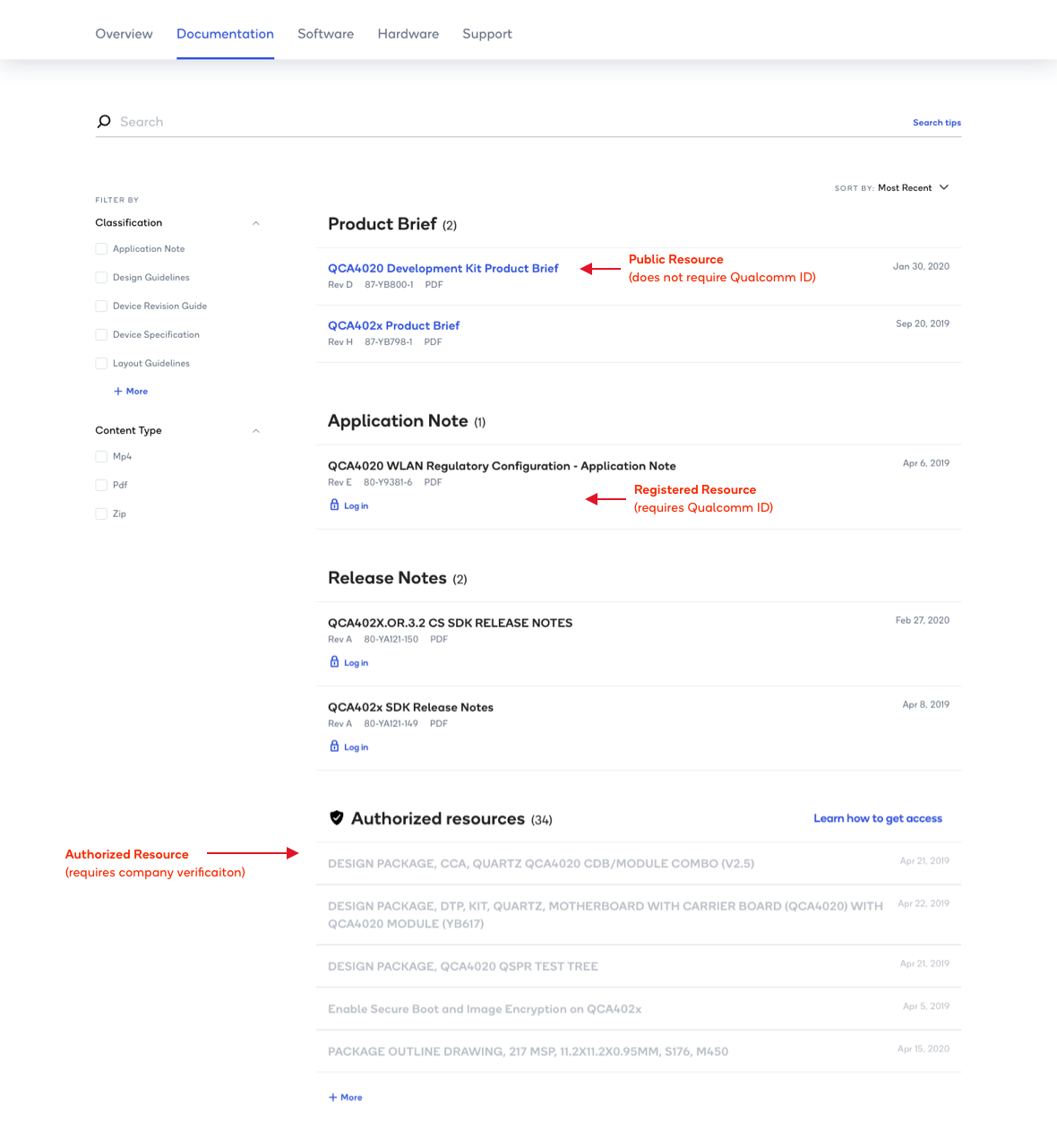Open the Hardware tab
1057x1148 pixels.
pyautogui.click(x=408, y=34)
